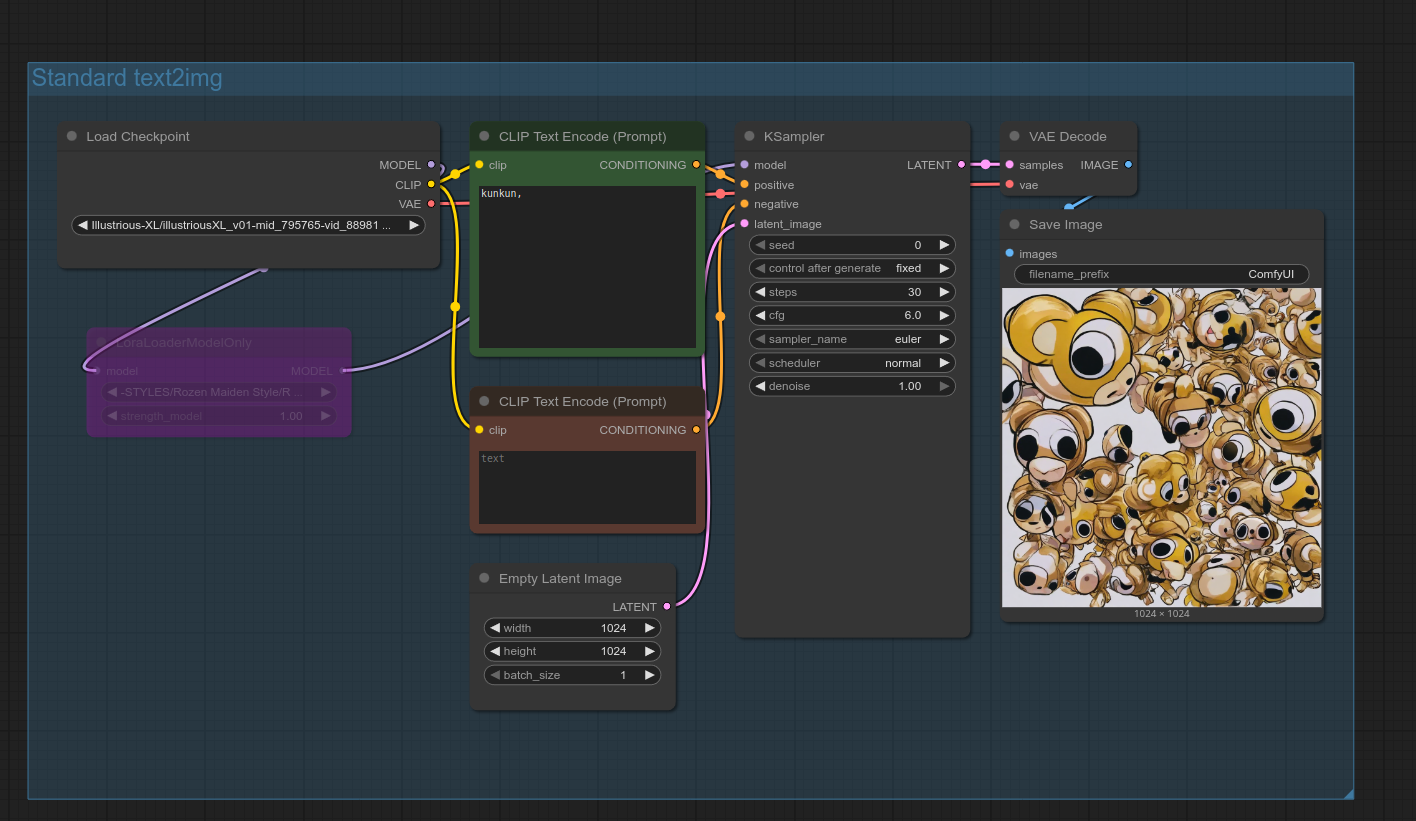Collapse the Empty Latent Image node dot

tap(485, 579)
